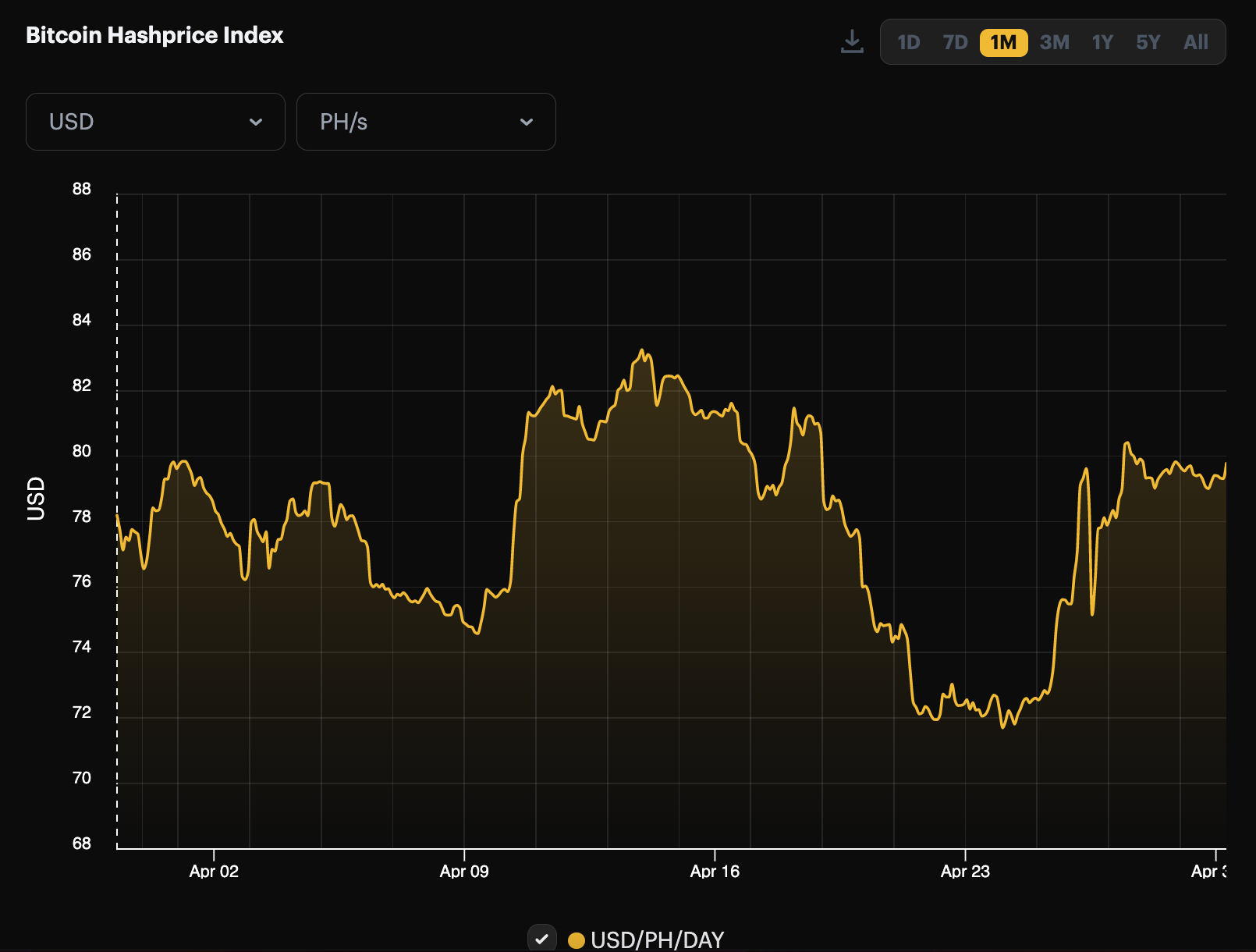The height and width of the screenshot is (952, 1256).
Task: Switch timeframe tab to 3M
Action: (x=1055, y=43)
